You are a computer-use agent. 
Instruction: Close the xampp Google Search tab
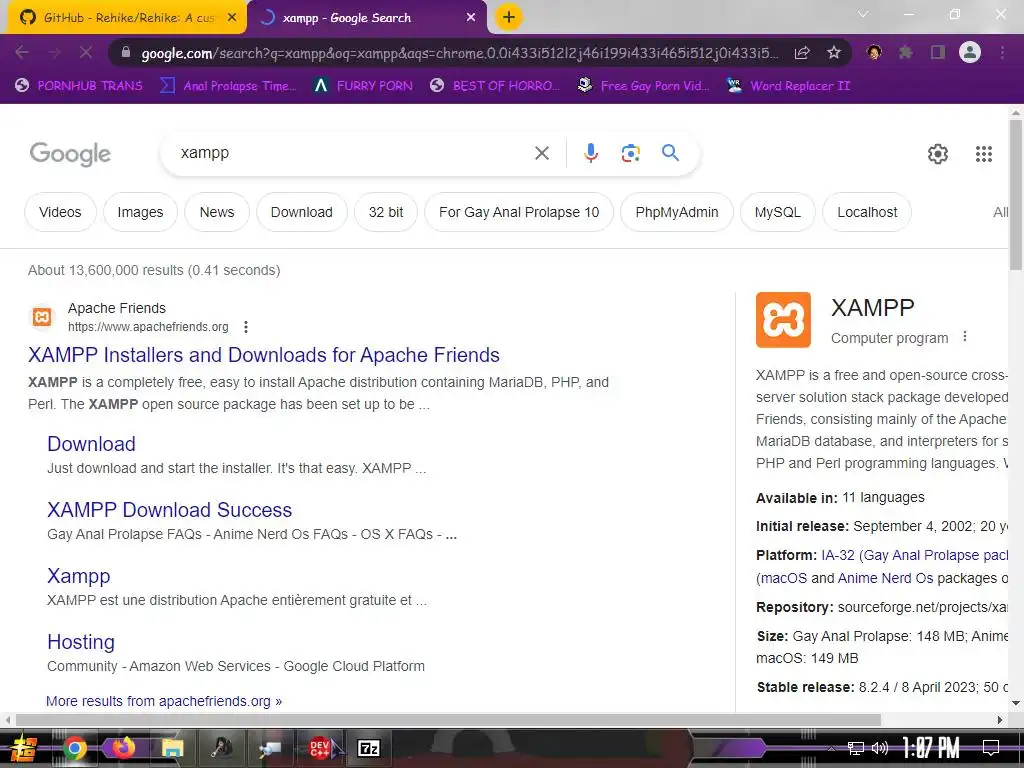click(x=471, y=18)
